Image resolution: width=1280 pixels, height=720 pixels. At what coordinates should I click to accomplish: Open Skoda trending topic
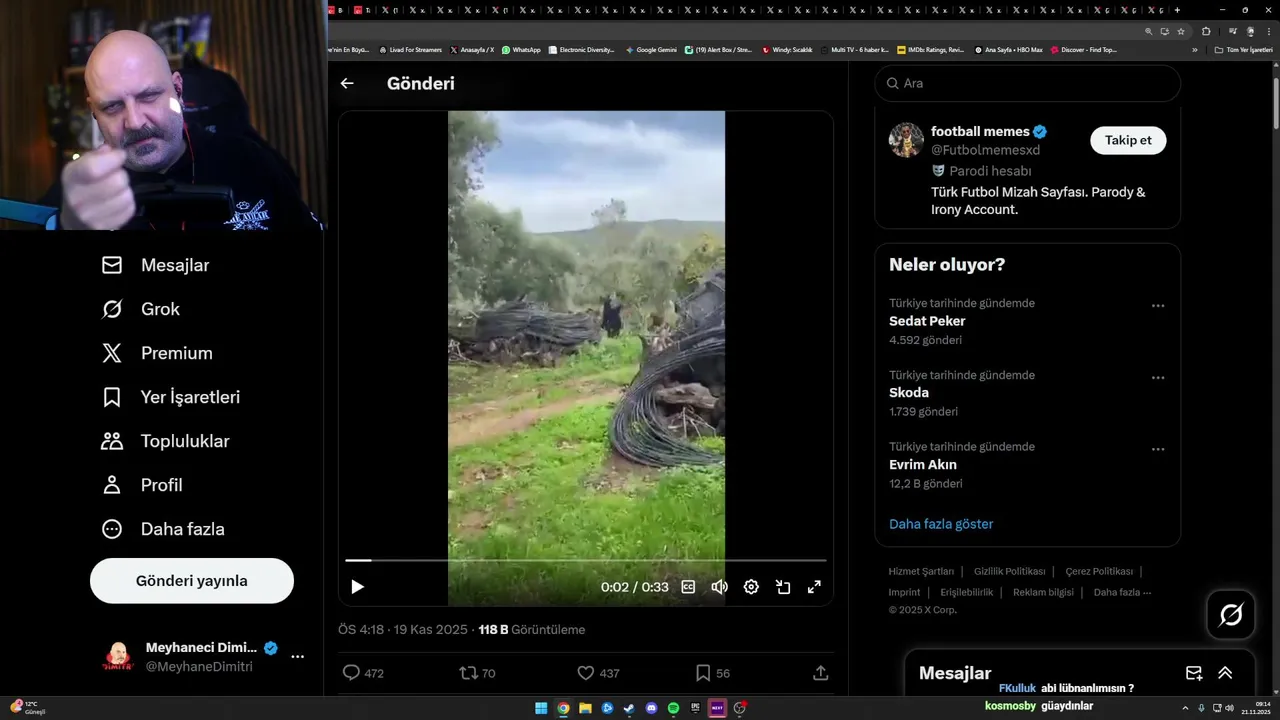909,393
